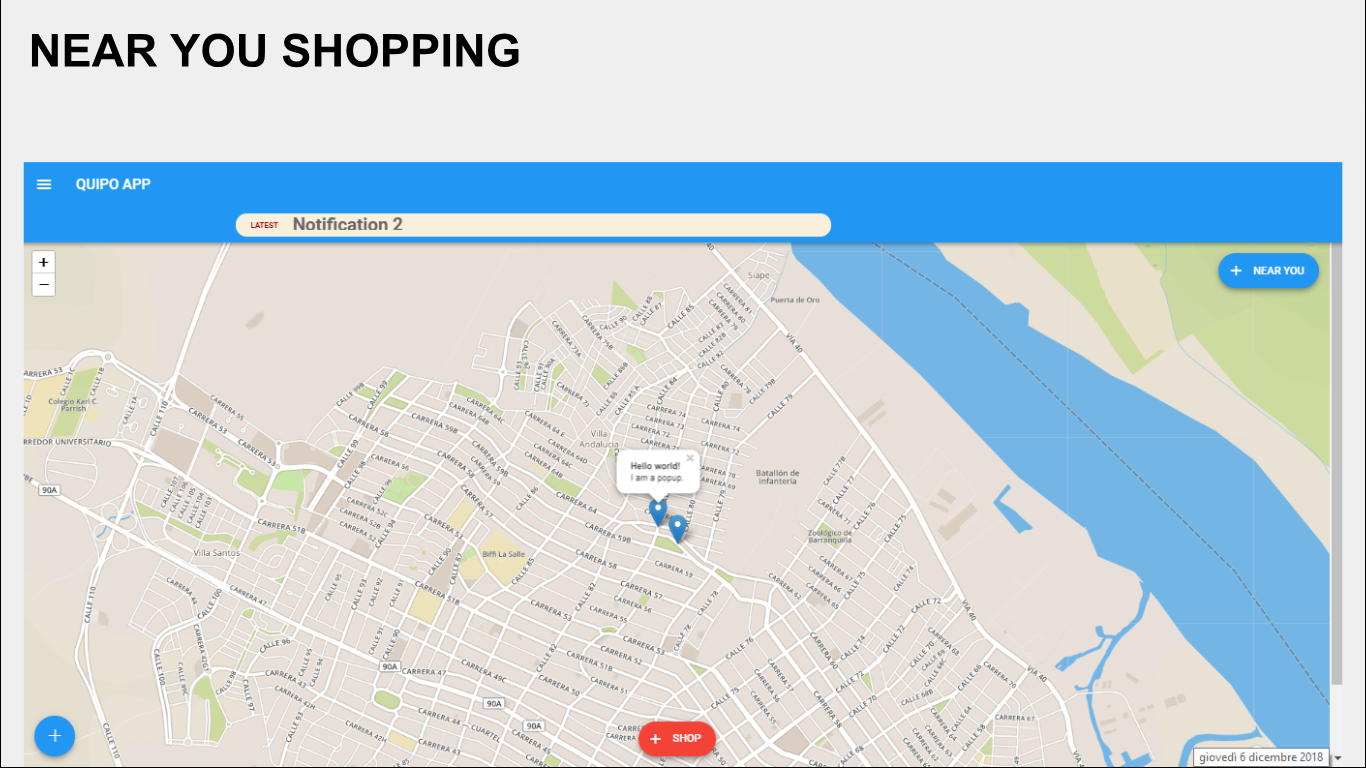Image resolution: width=1366 pixels, height=768 pixels.
Task: Select the map marker under the popup
Action: 657,512
